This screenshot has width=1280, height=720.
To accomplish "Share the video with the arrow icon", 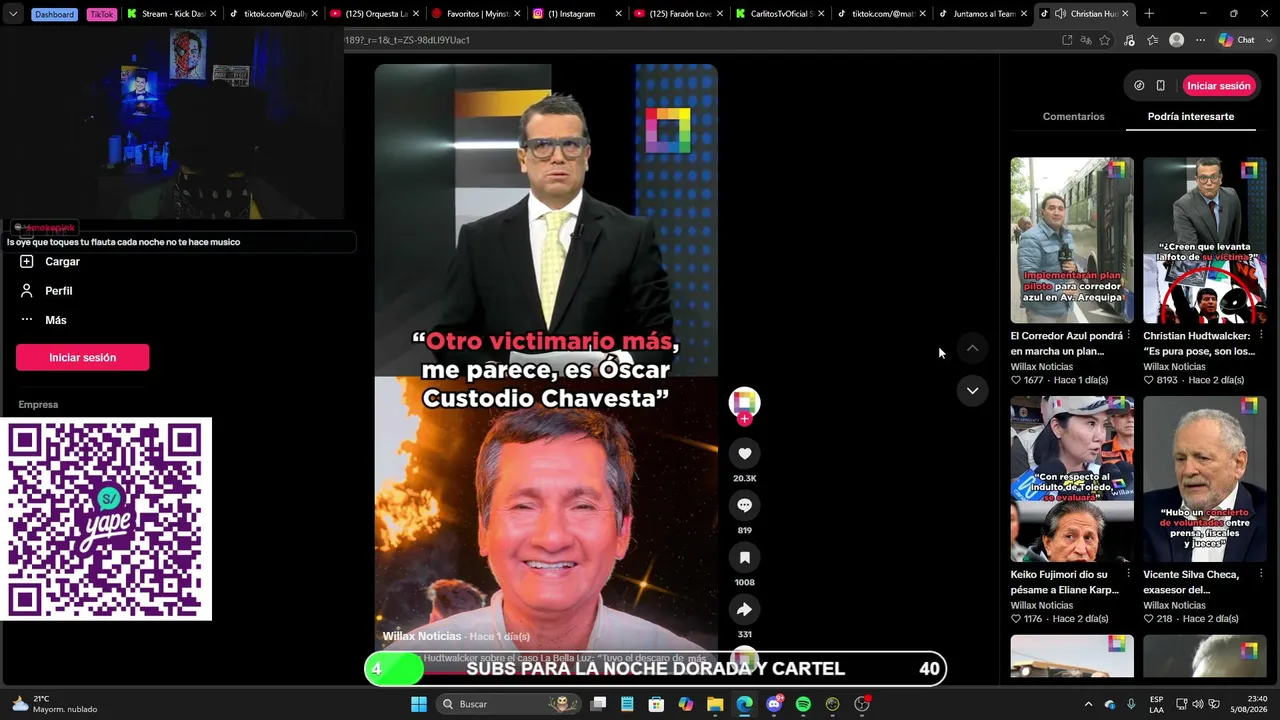I will pos(744,609).
